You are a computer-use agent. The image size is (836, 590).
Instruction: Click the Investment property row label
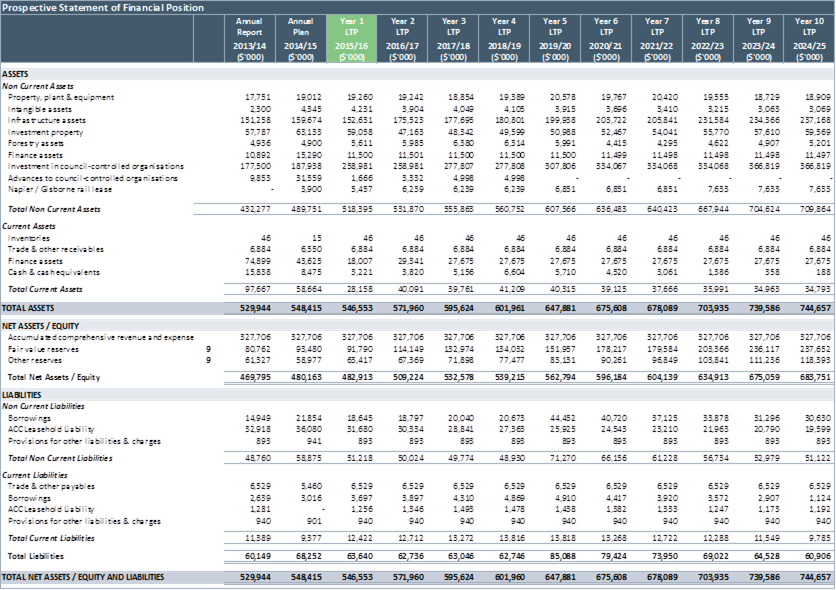45,132
